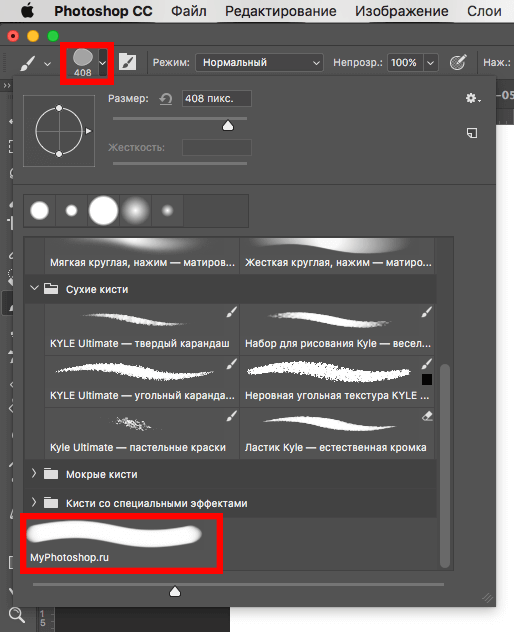Select the Zoom tool magnifier icon

17,615
